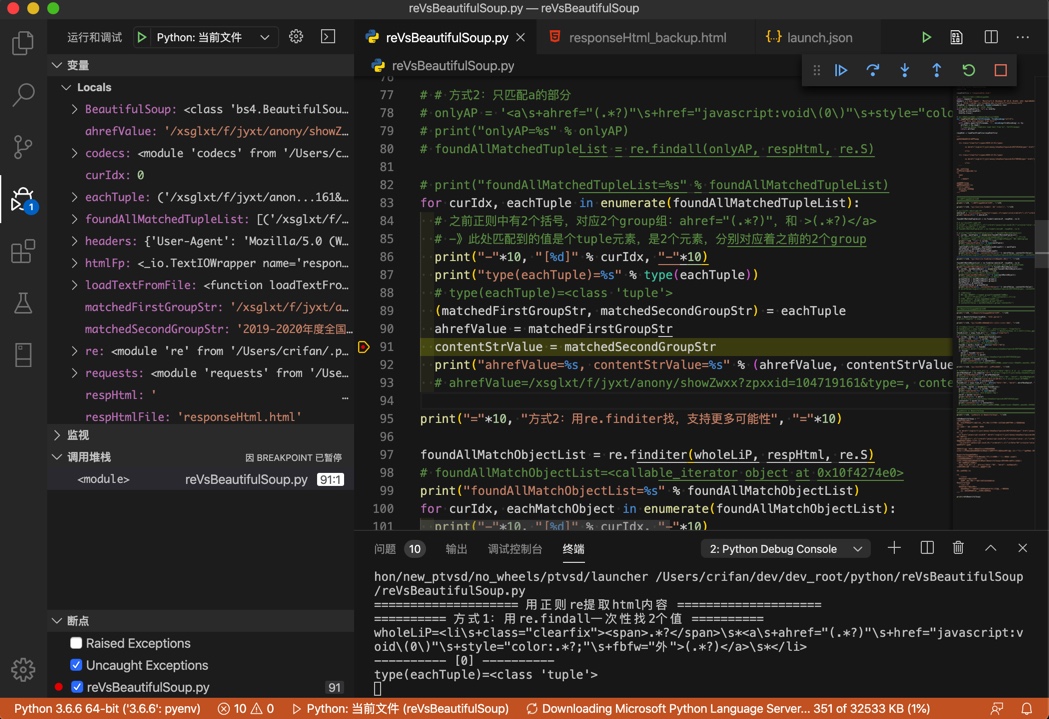
Task: Open the Test flask view
Action: tap(23, 303)
